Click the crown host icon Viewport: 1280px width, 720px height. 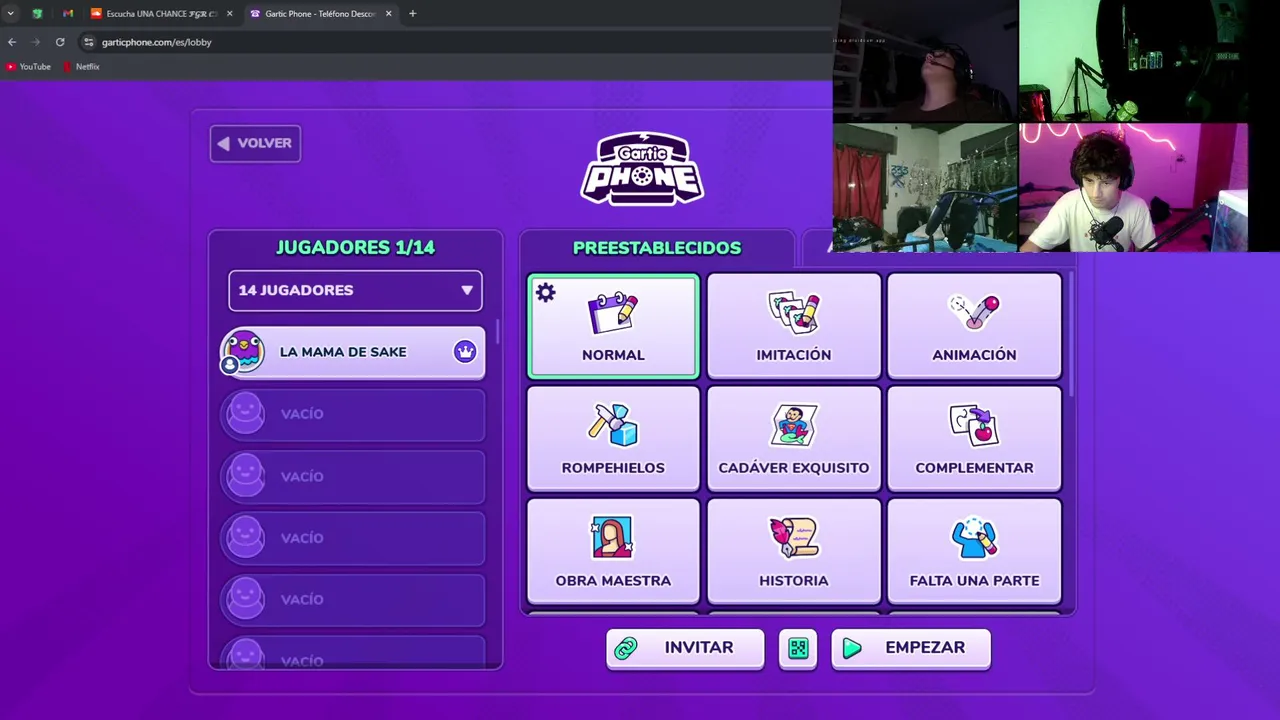465,351
